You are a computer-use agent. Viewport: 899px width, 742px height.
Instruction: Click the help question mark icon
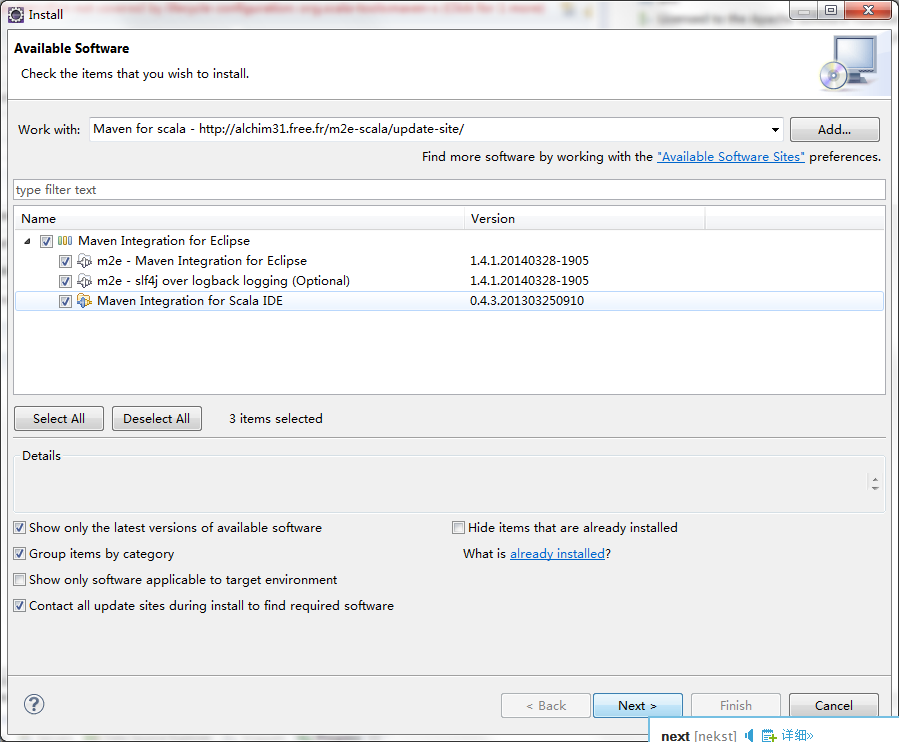34,705
